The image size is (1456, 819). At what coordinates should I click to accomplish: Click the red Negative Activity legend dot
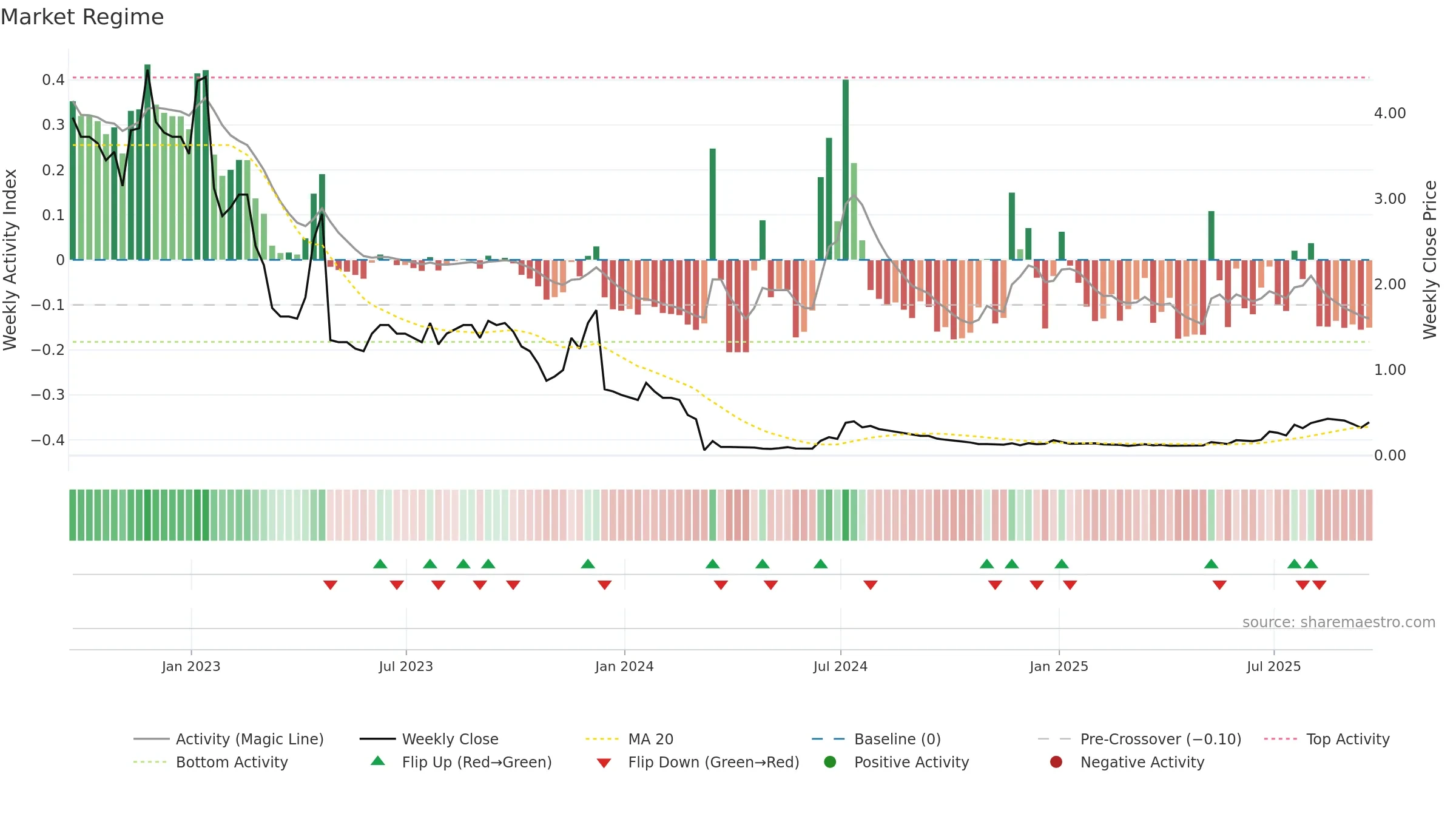[x=1056, y=762]
